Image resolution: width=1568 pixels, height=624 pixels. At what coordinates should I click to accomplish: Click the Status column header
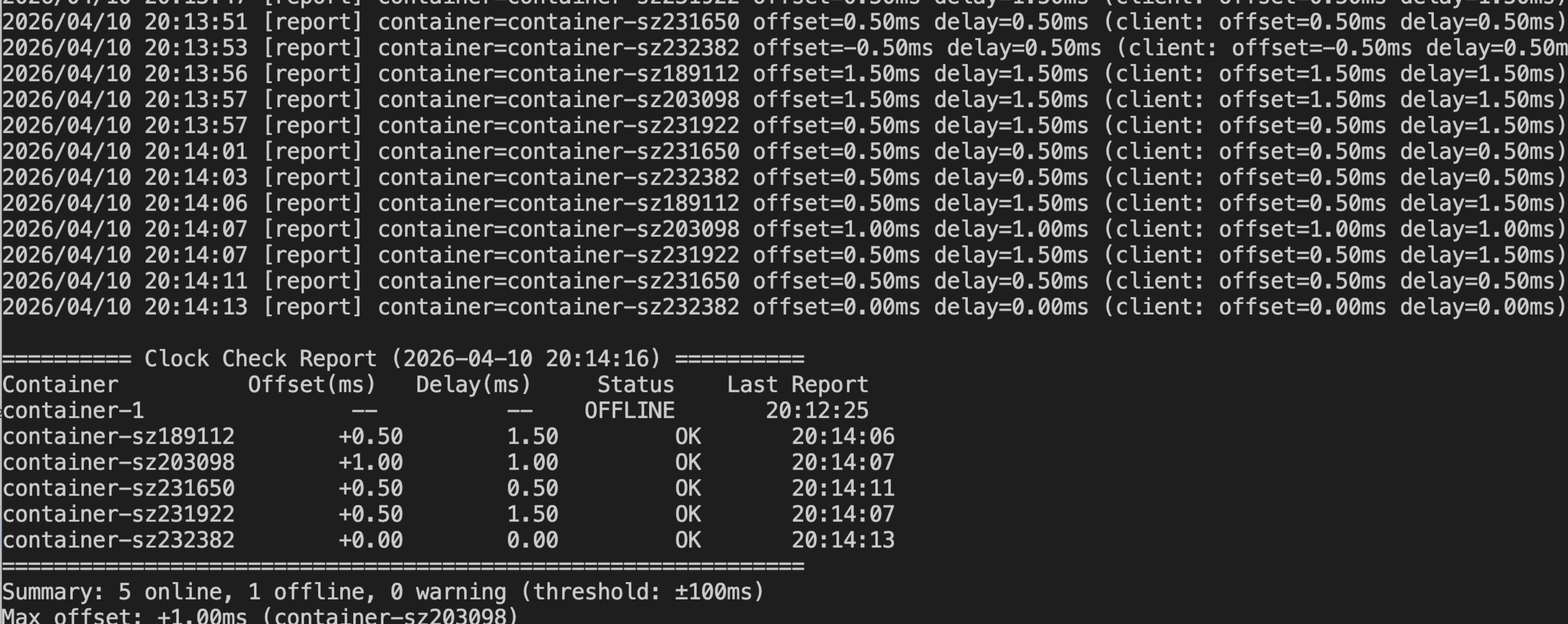[635, 385]
